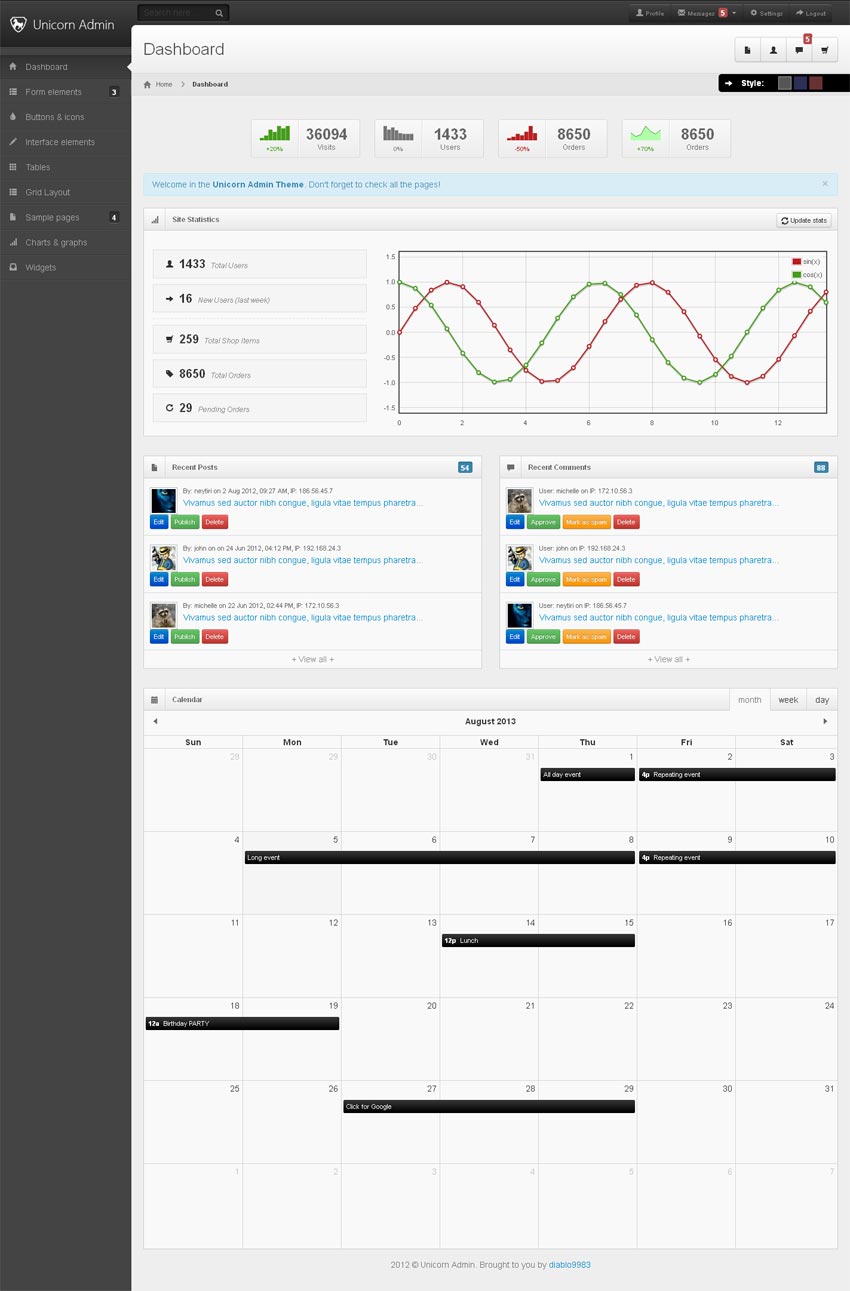
Task: Click the shopping cart icon button in header
Action: [824, 50]
